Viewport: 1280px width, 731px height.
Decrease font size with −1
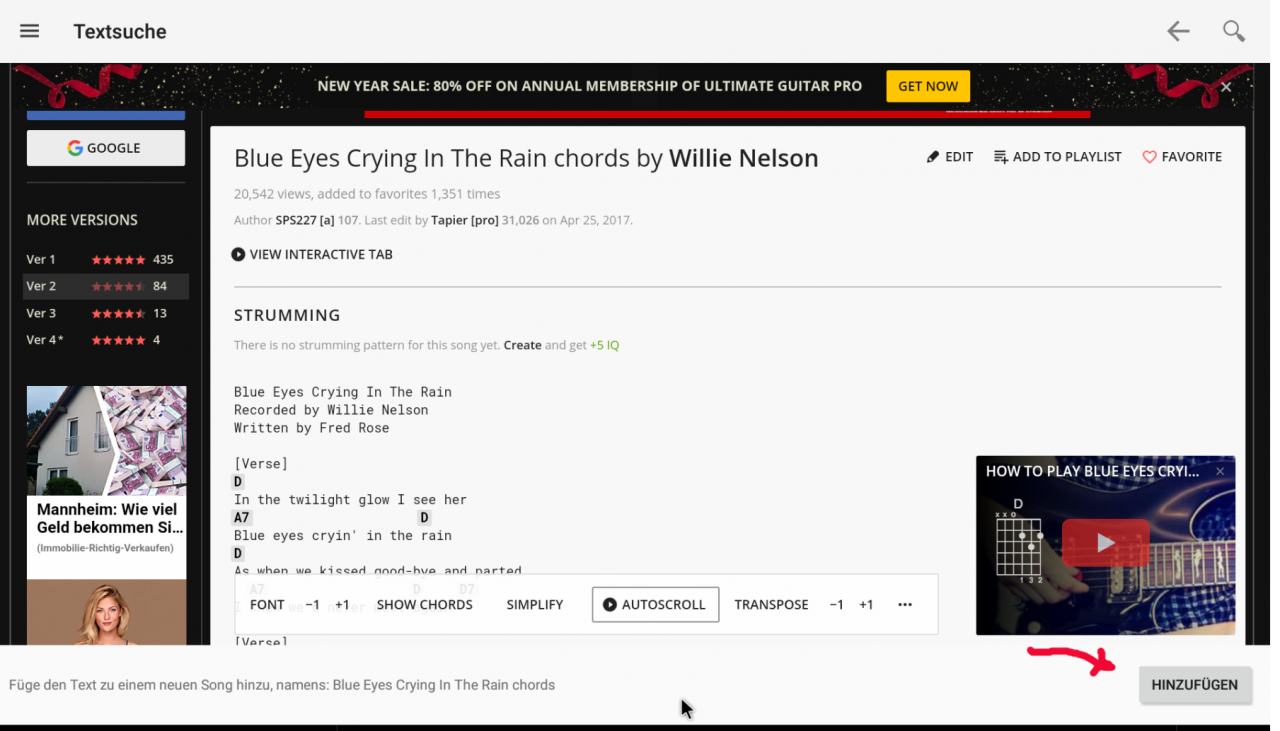point(312,605)
